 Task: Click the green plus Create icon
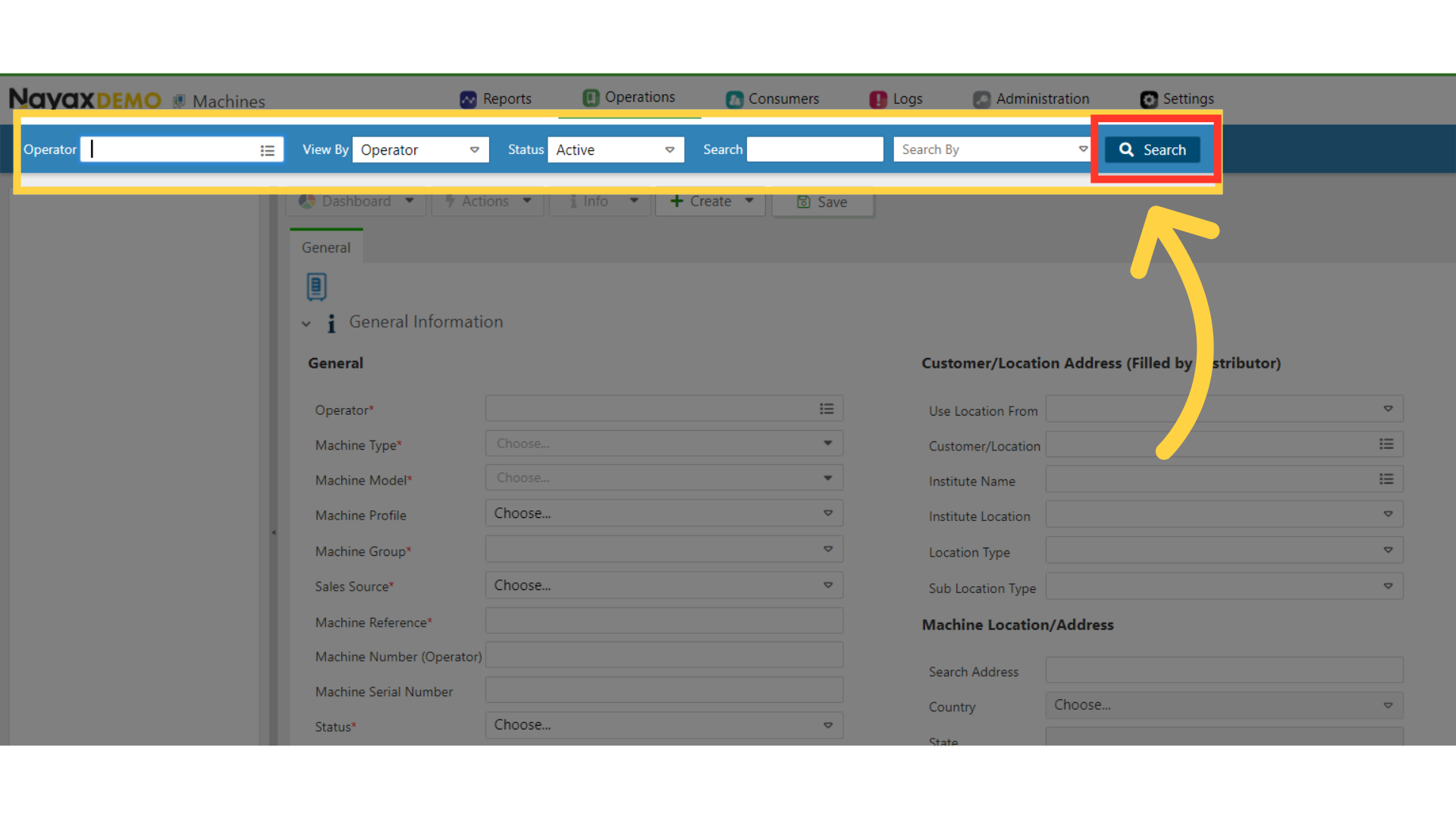tap(676, 201)
